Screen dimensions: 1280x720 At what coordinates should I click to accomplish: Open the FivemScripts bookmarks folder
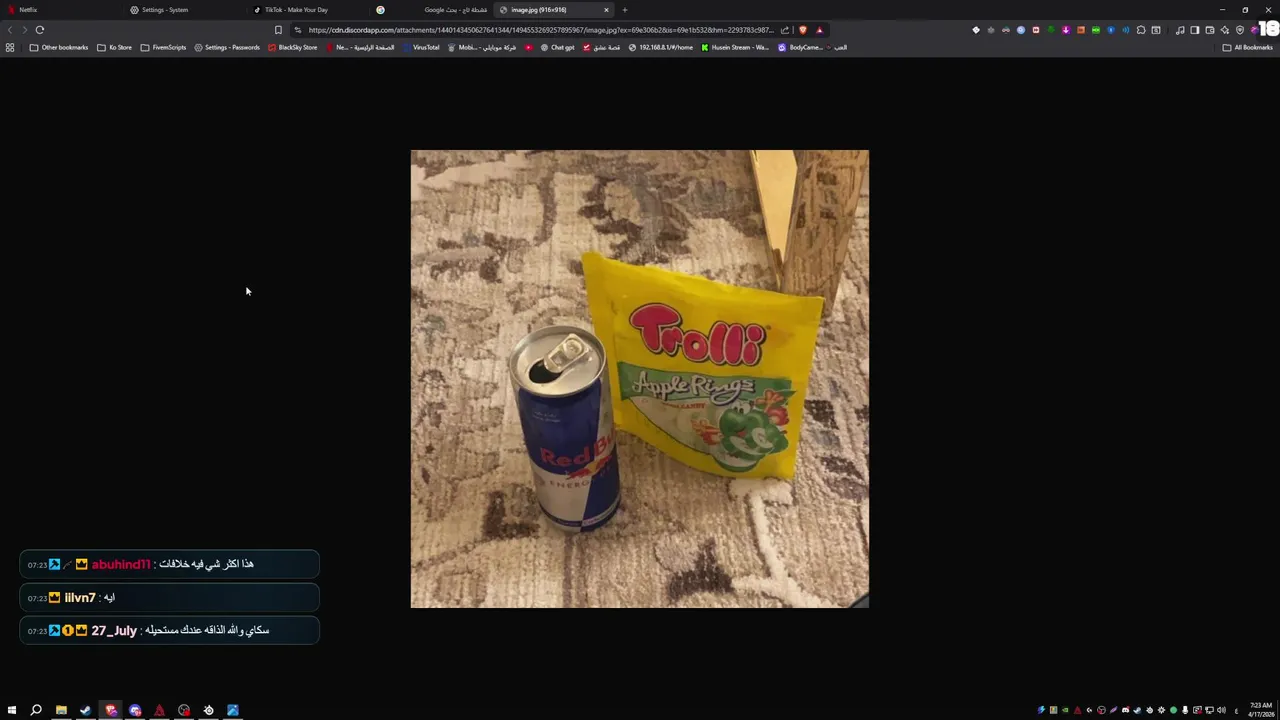tap(163, 47)
